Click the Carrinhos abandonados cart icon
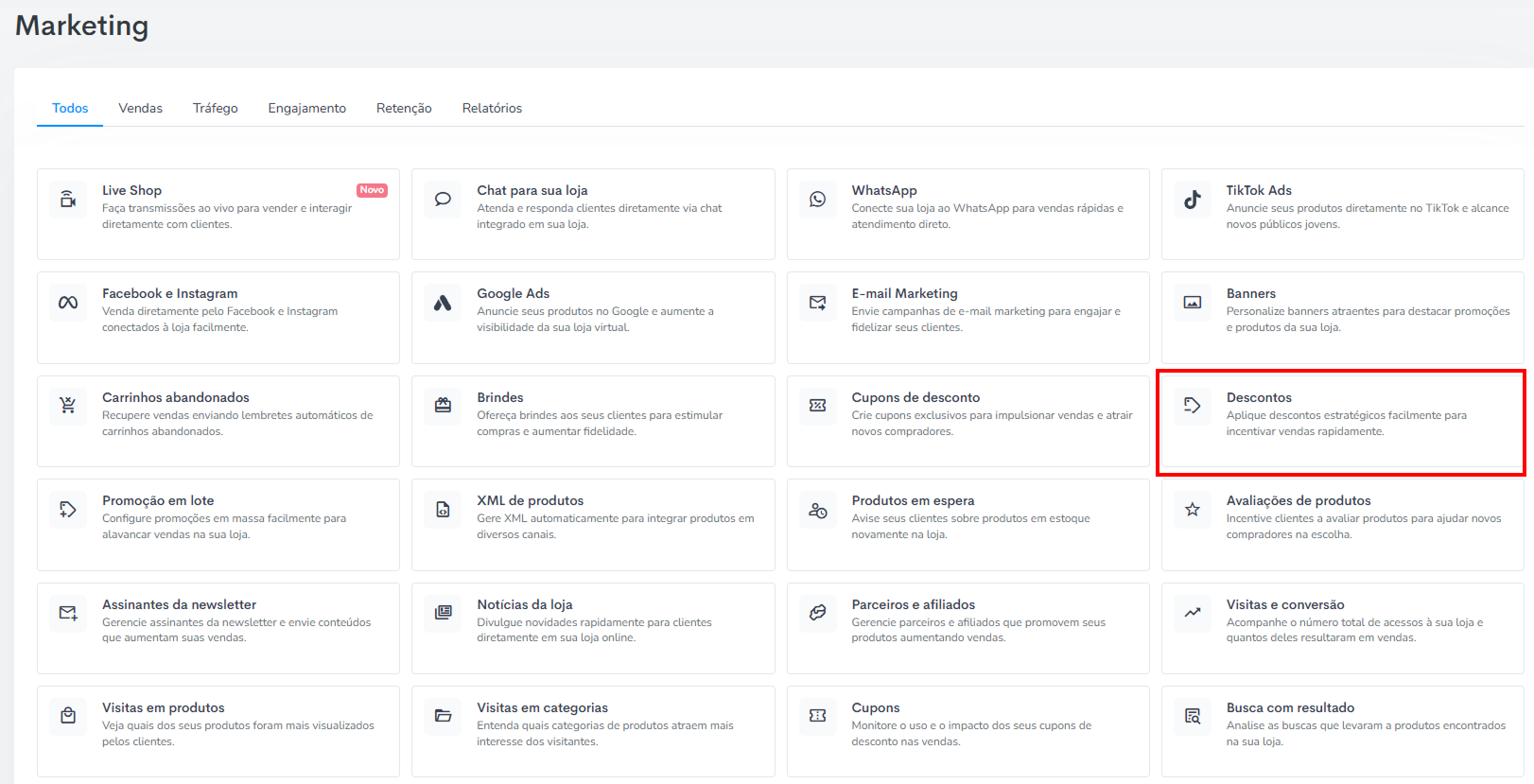This screenshot has width=1534, height=784. click(x=68, y=406)
